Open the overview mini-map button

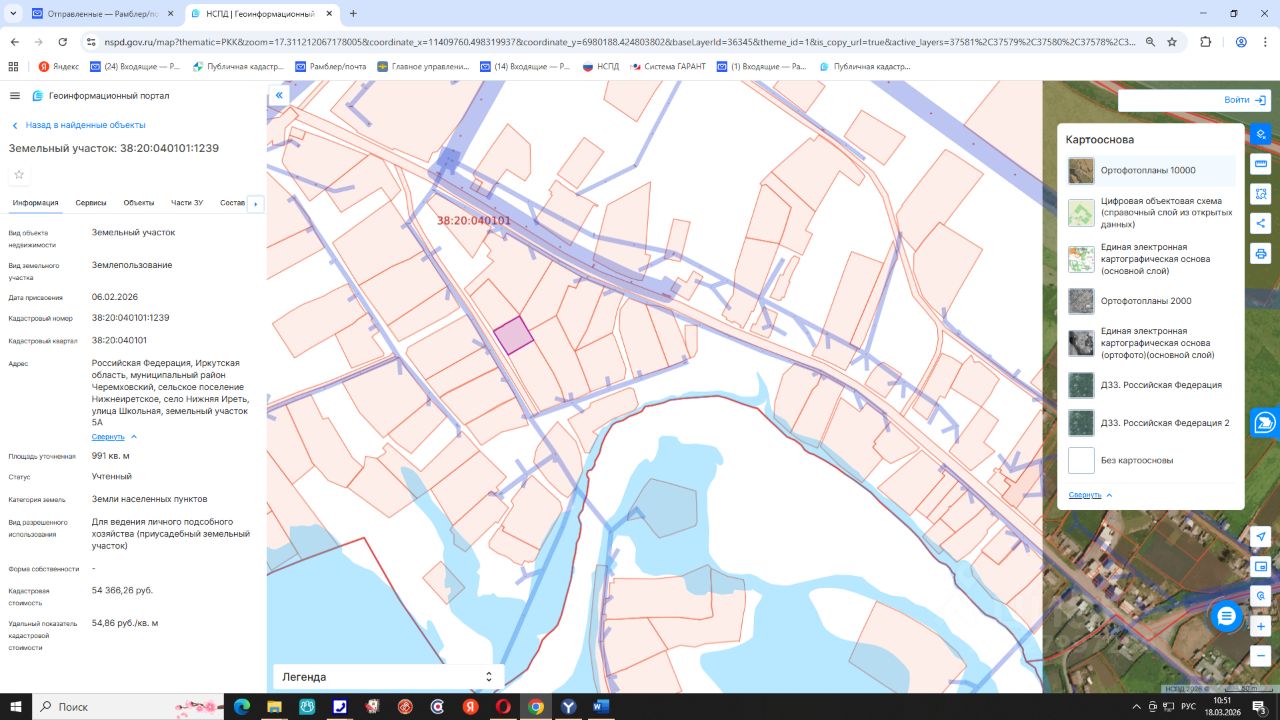[x=1261, y=567]
